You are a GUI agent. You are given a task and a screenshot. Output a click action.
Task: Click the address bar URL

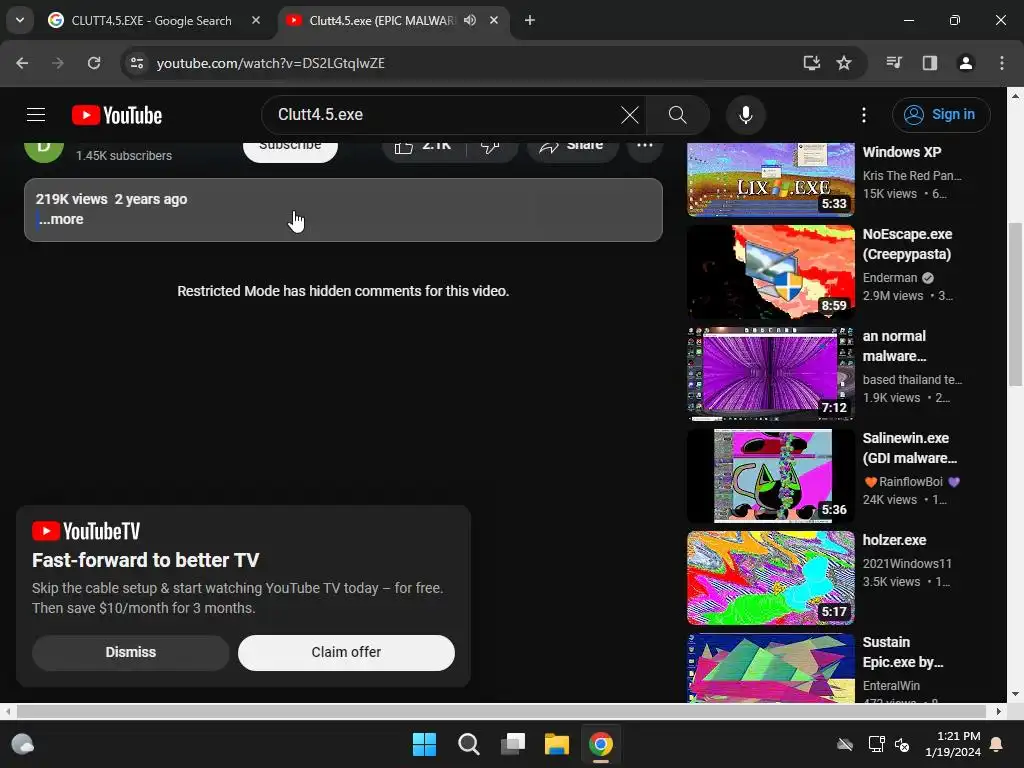point(270,63)
